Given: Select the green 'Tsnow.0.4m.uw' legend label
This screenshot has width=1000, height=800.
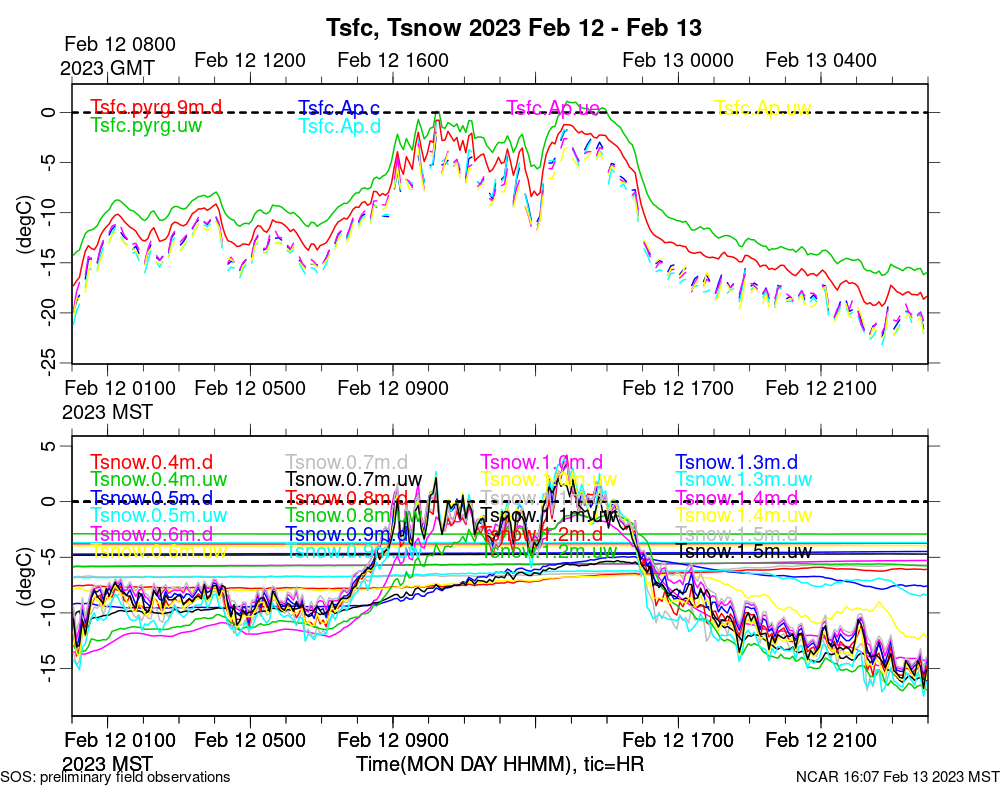Looking at the screenshot, I should (x=159, y=479).
